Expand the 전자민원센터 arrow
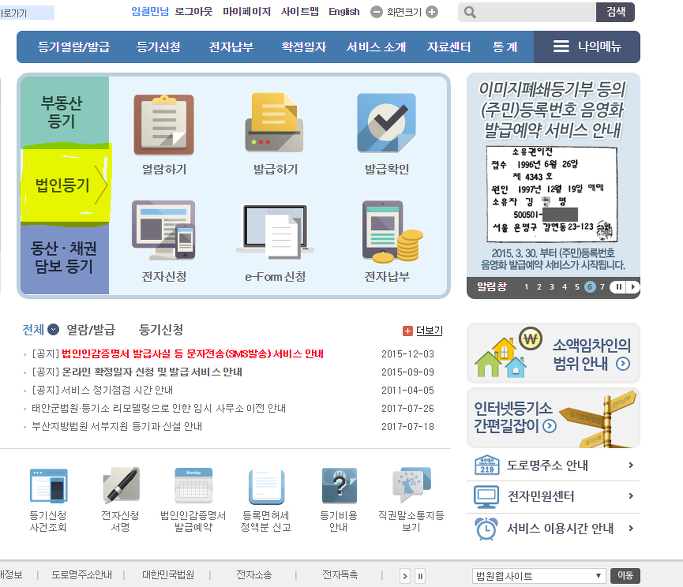Screen dimensions: 683x587 point(631,496)
